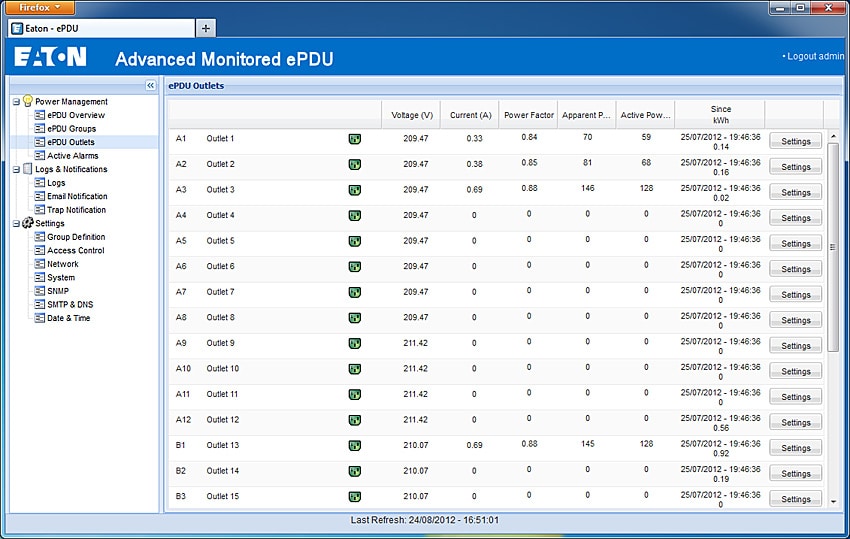The width and height of the screenshot is (850, 539).
Task: Click the 'Outlet 13' name cell
Action: [222, 445]
